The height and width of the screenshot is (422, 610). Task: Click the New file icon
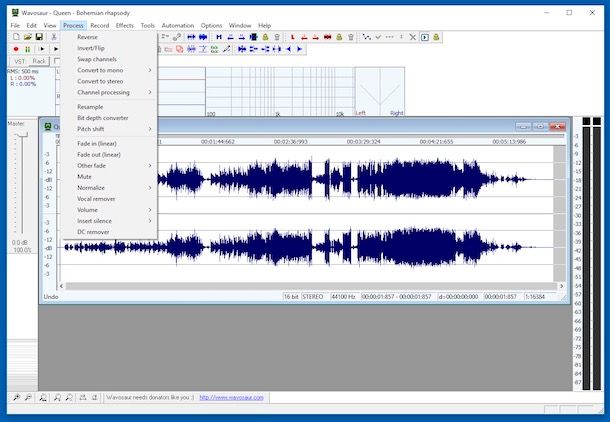15,36
